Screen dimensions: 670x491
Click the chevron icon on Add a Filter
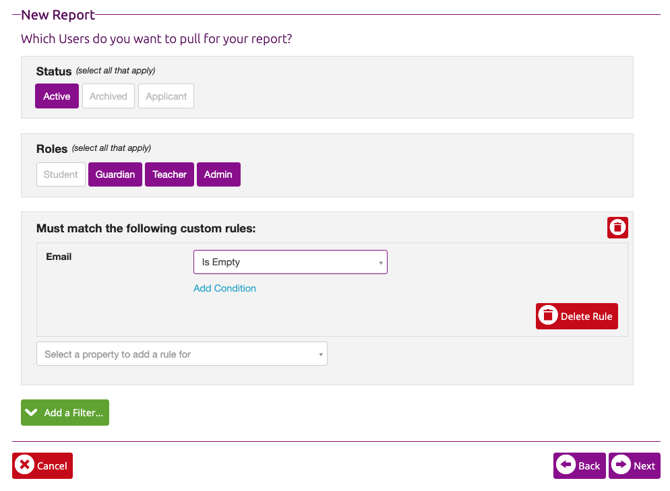click(32, 412)
